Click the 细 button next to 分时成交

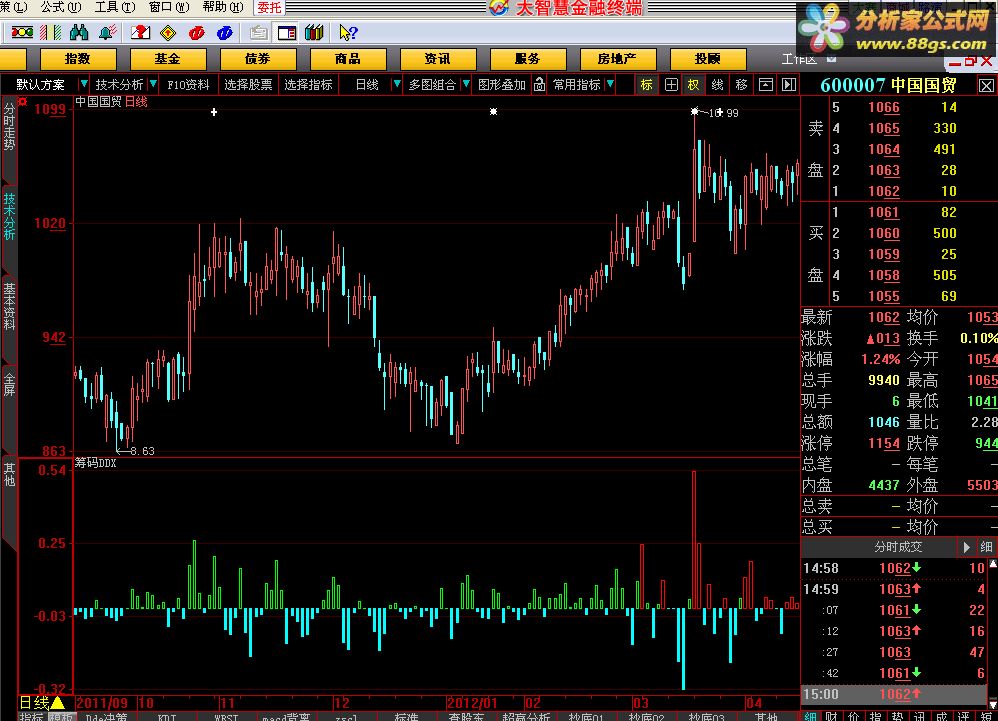986,547
